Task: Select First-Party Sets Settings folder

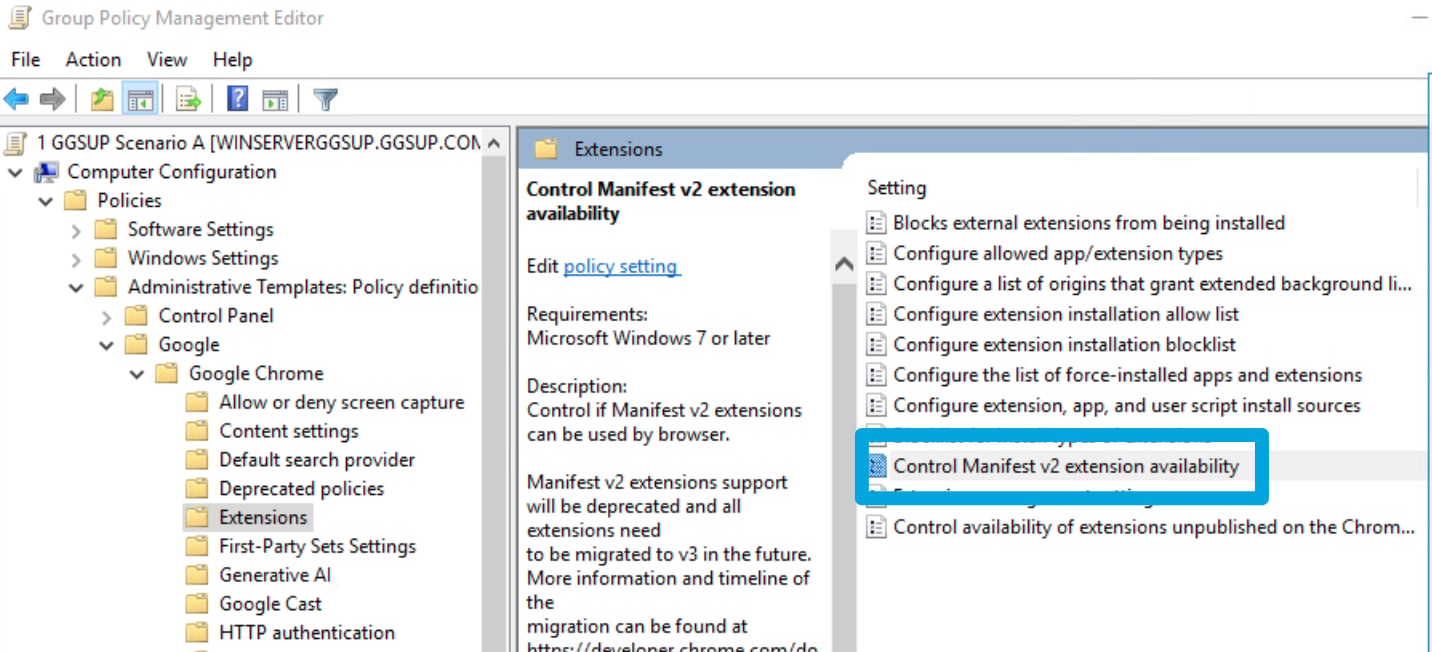Action: tap(317, 546)
